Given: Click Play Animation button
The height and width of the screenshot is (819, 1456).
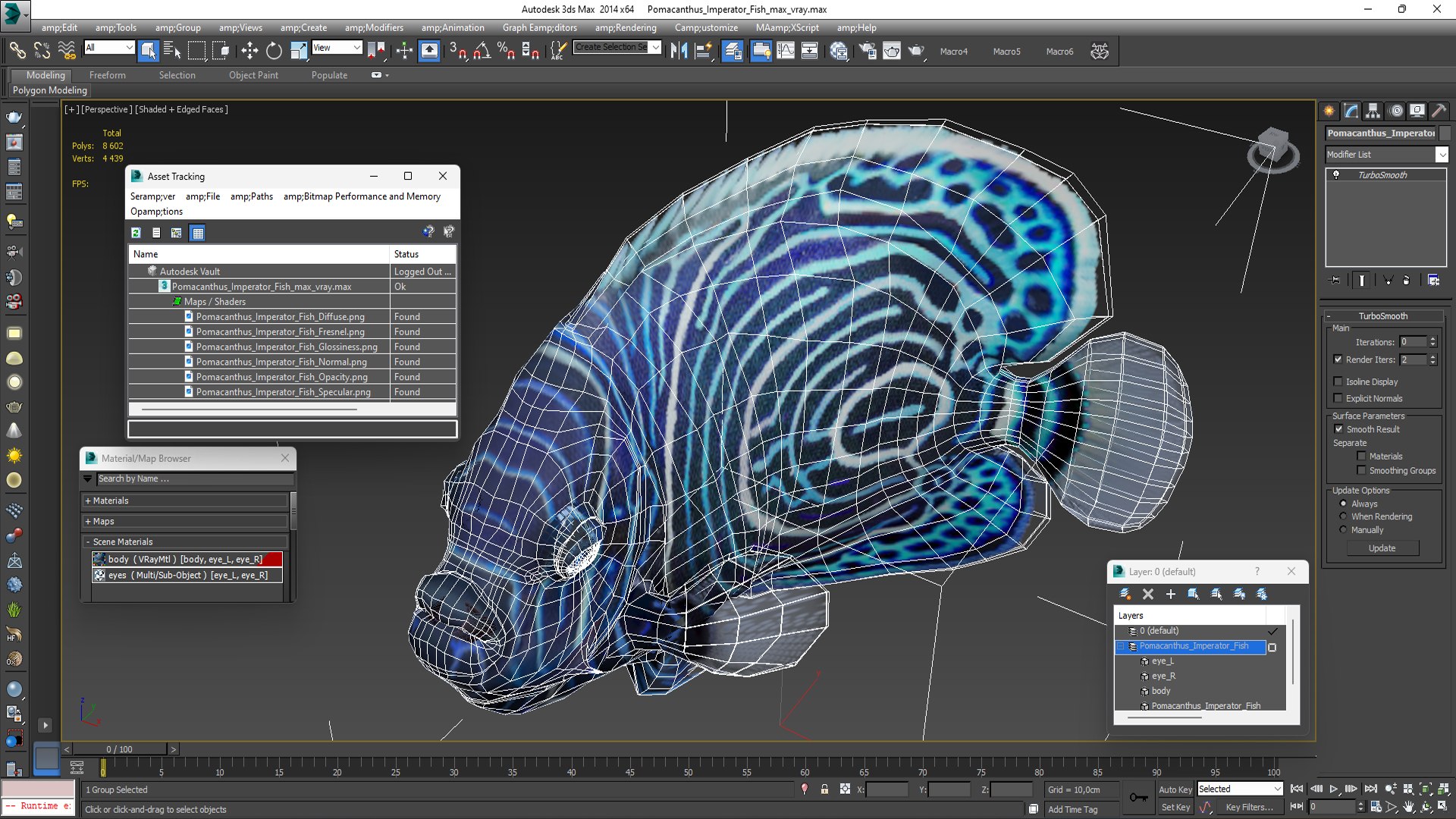Looking at the screenshot, I should [1334, 789].
